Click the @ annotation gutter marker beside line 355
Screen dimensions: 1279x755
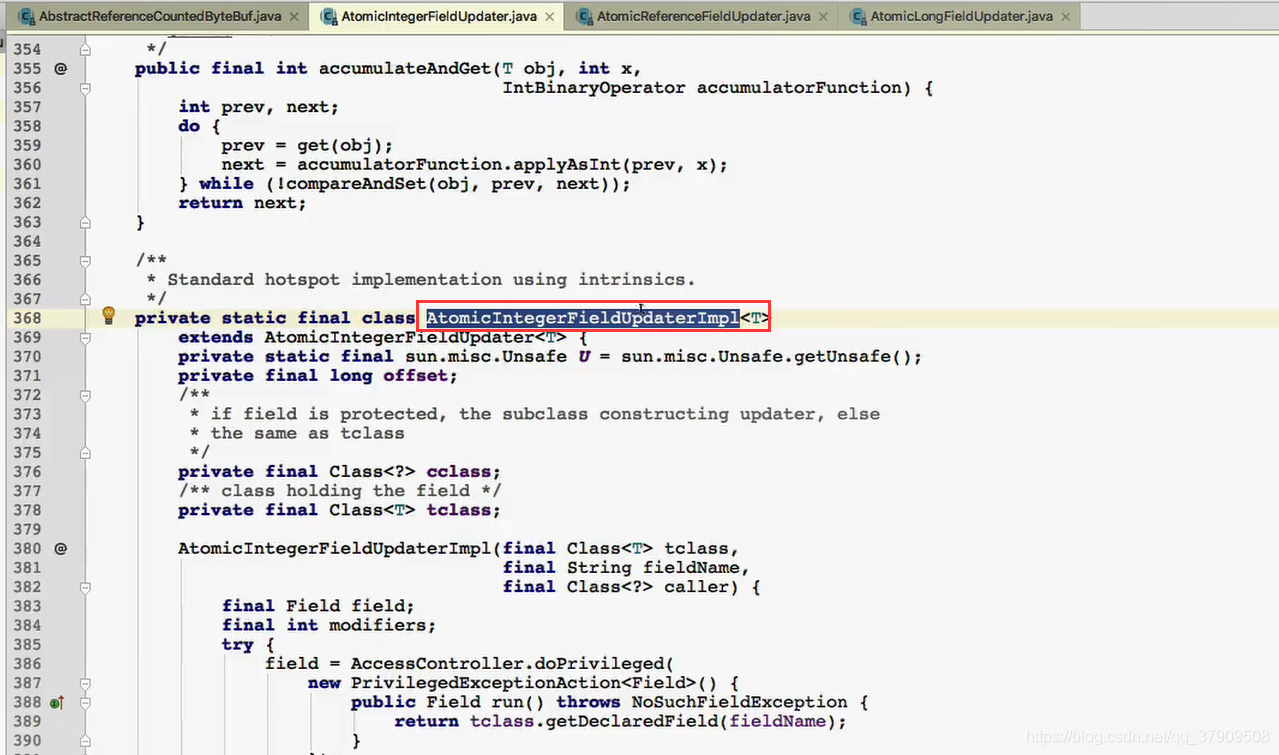pos(60,68)
